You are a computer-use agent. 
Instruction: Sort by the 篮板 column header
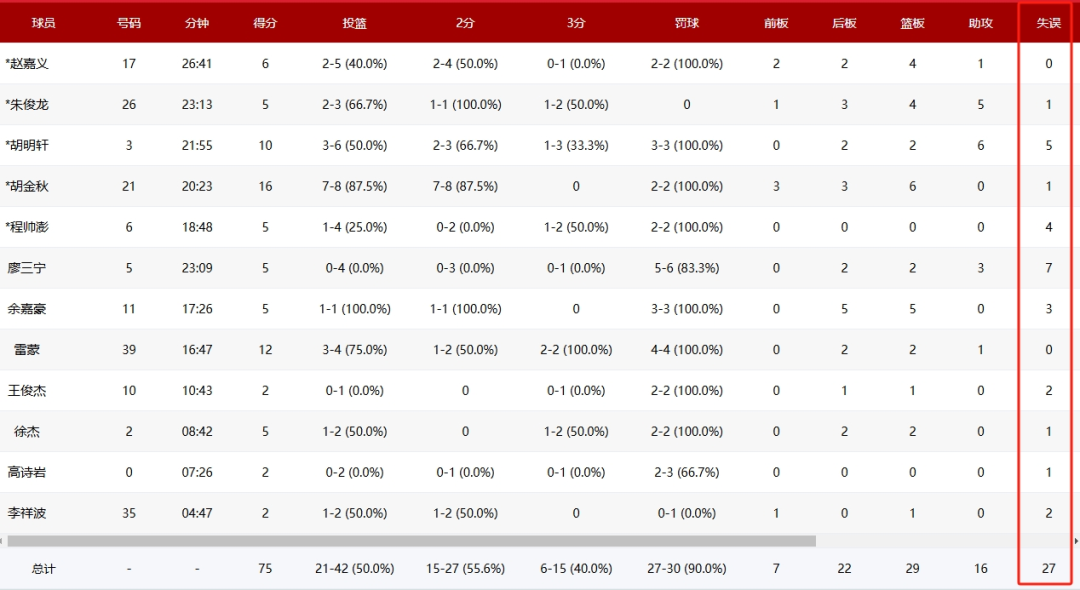[x=912, y=23]
